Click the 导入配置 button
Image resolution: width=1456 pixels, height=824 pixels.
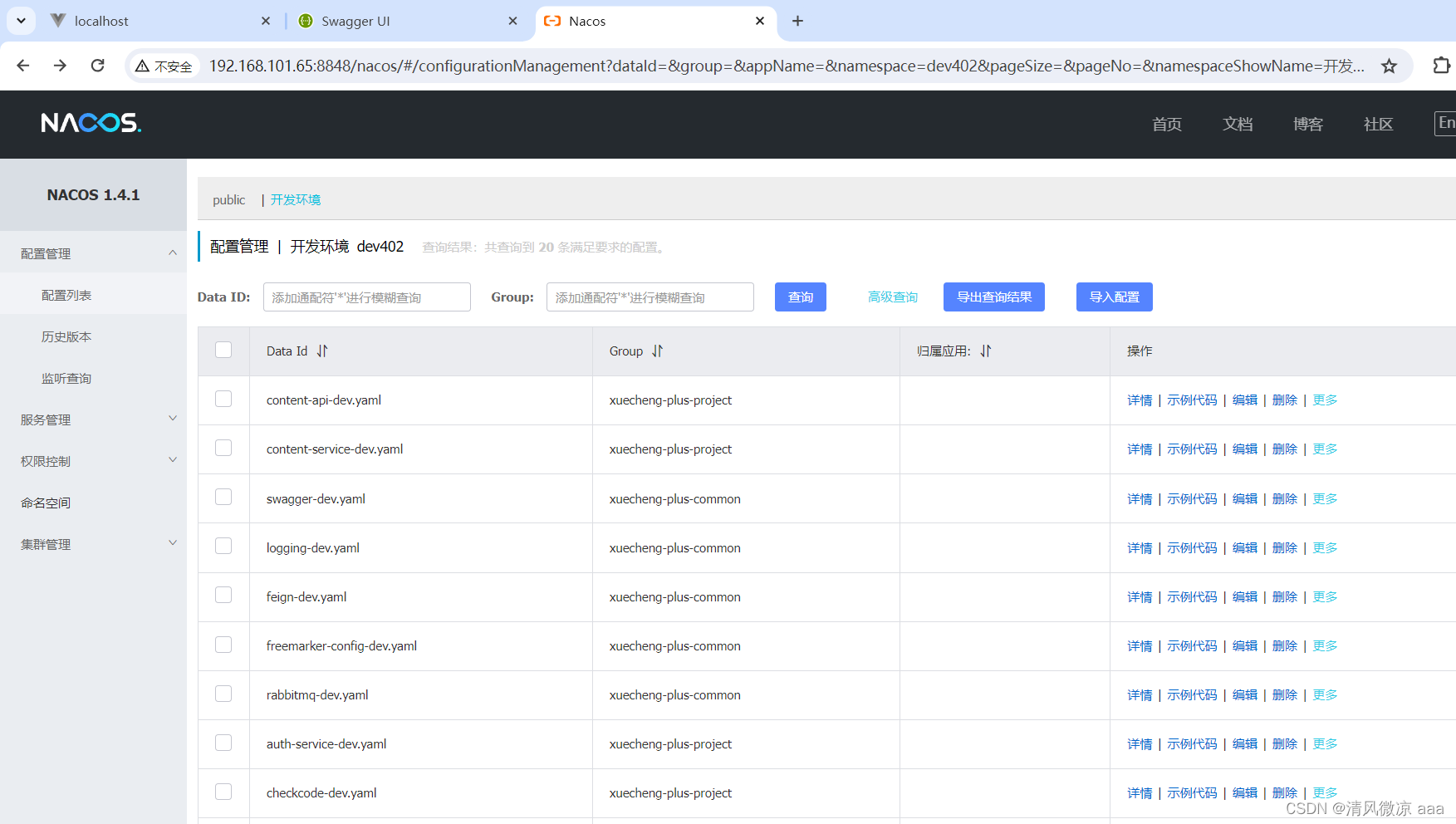(1115, 297)
